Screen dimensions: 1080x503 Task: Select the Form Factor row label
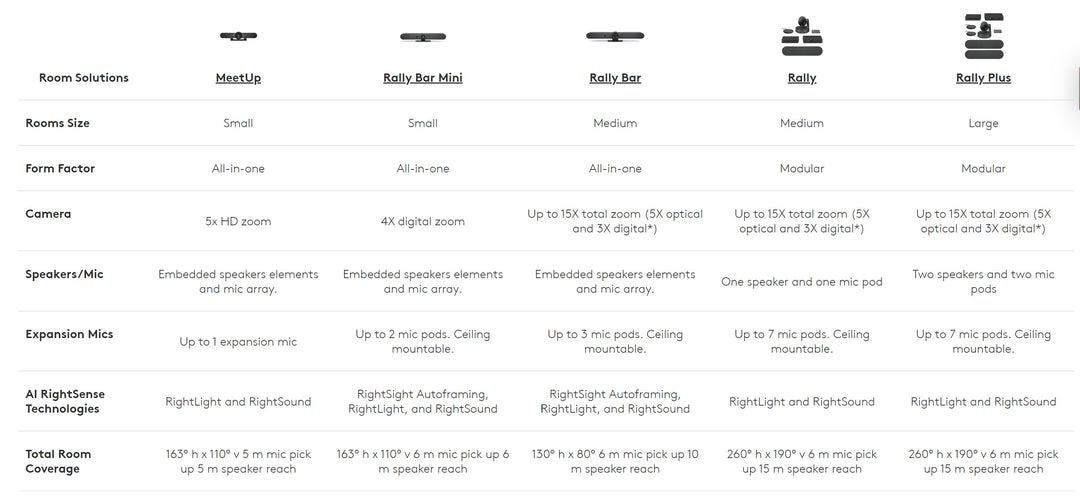tap(60, 169)
